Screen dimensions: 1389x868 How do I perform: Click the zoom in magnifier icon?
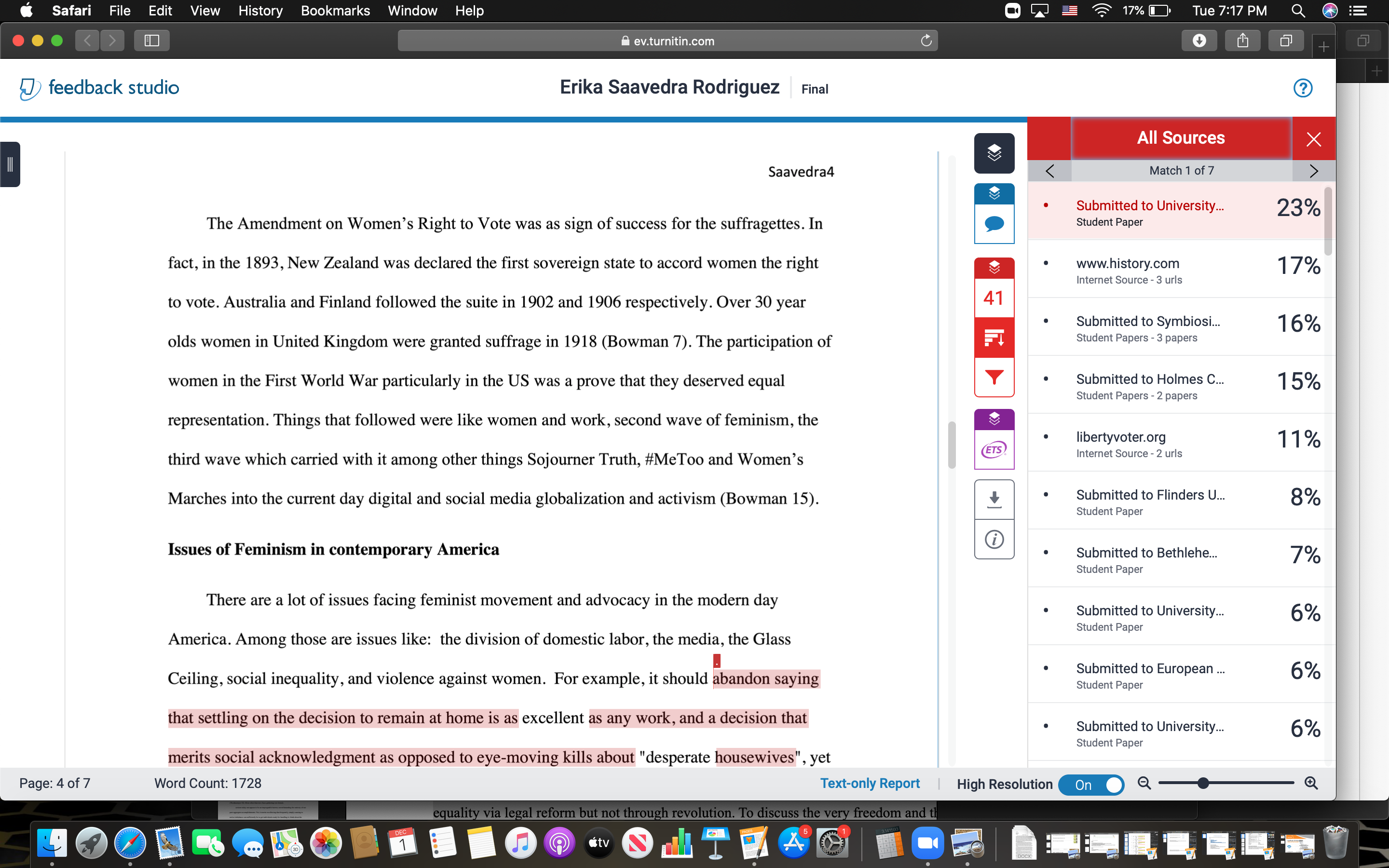click(x=1311, y=783)
